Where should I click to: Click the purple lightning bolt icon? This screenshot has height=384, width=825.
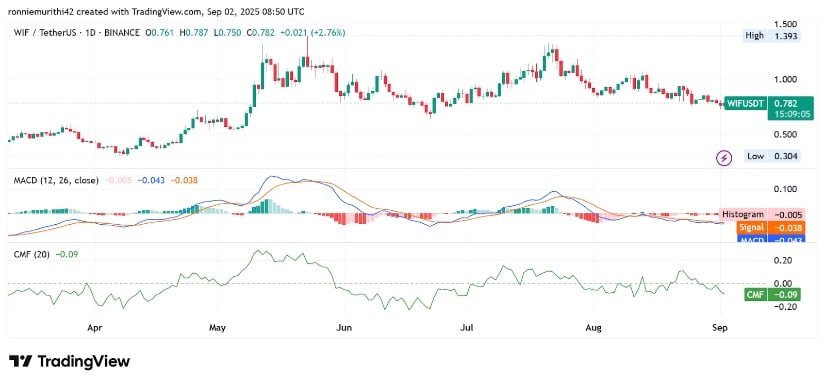[725, 157]
